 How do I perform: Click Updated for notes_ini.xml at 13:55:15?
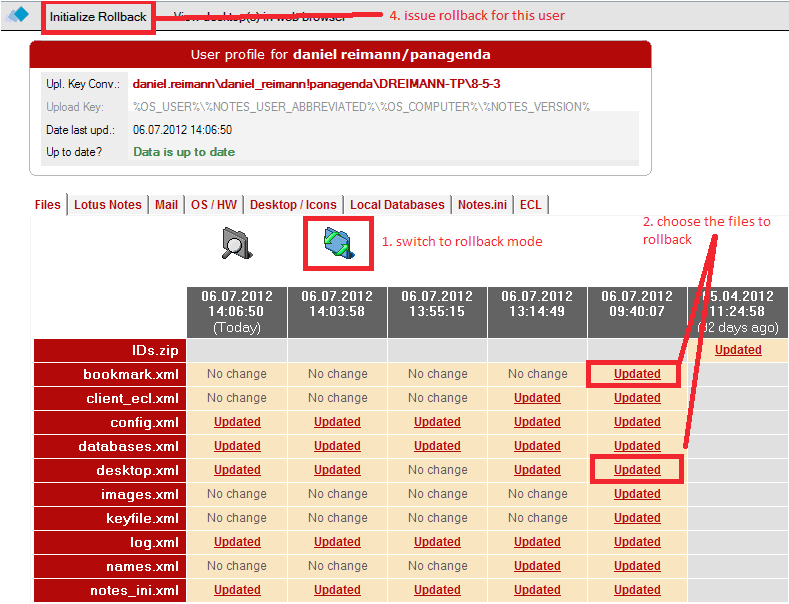pyautogui.click(x=437, y=590)
